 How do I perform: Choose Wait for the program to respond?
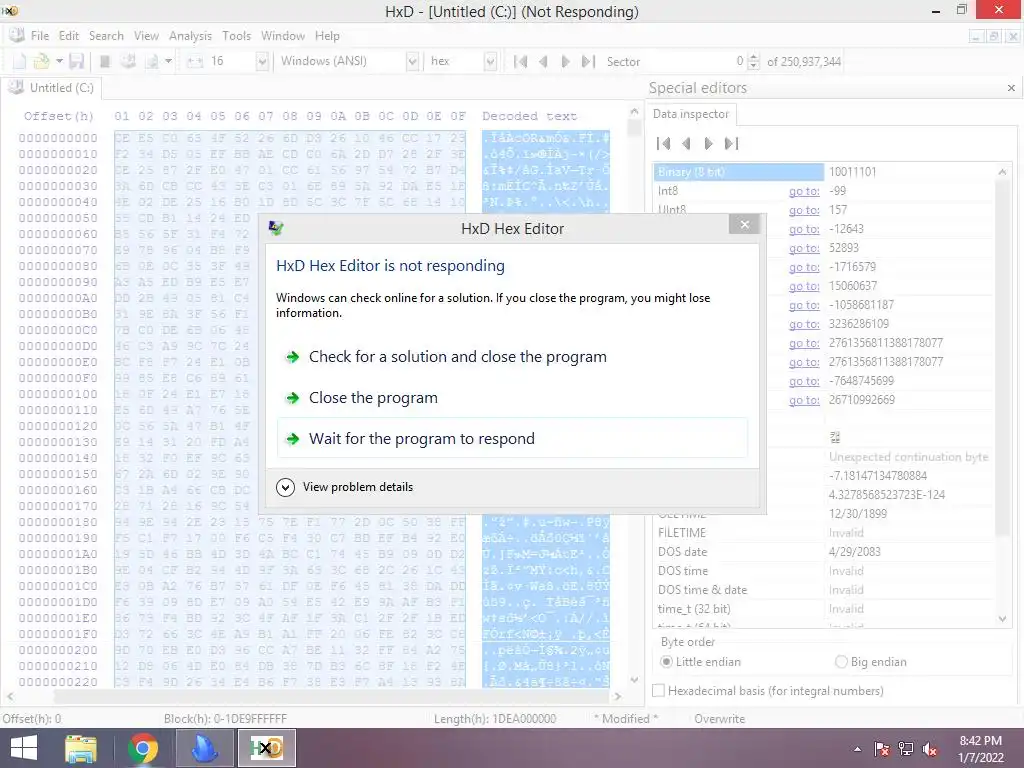(x=512, y=438)
